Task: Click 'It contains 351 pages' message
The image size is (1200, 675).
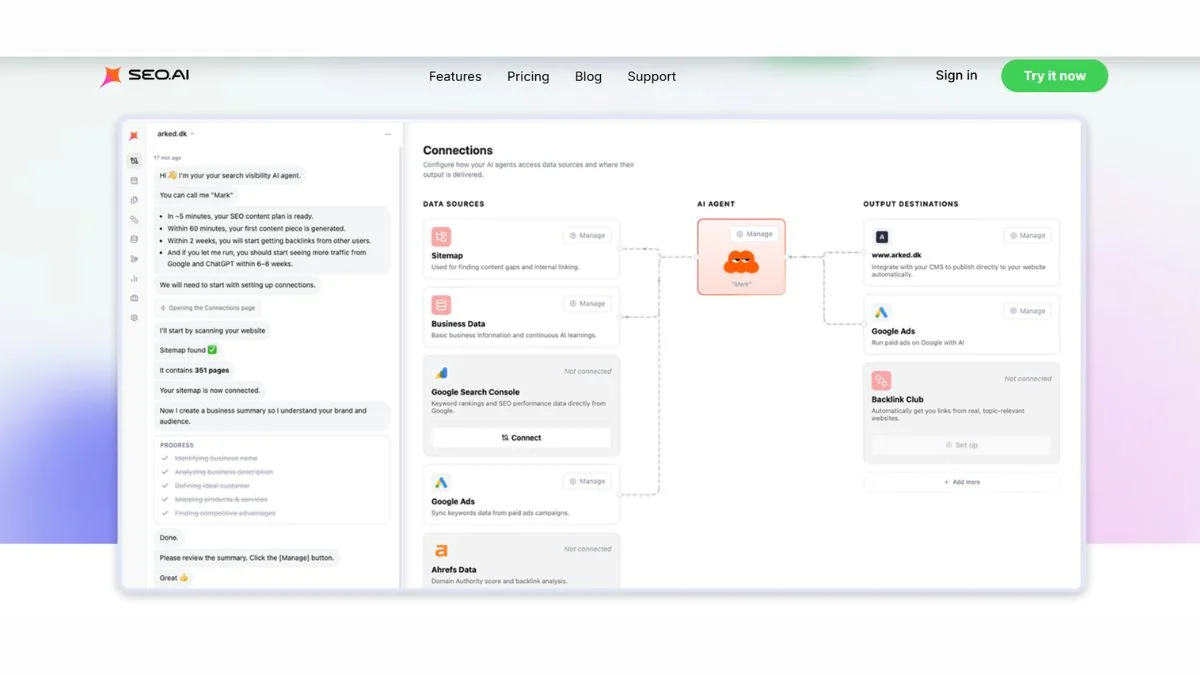Action: 194,370
